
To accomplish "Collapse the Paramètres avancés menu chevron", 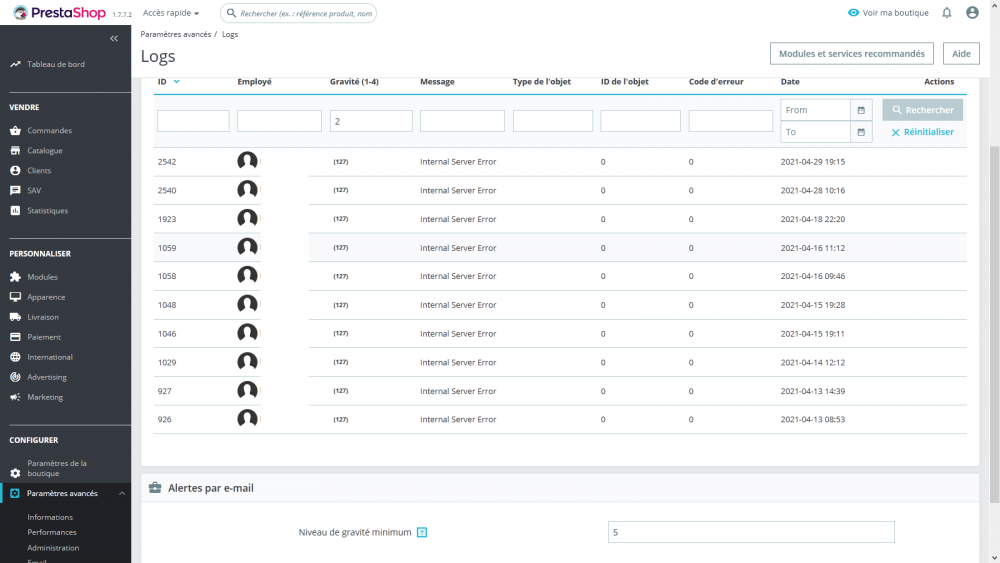I will pyautogui.click(x=122, y=494).
